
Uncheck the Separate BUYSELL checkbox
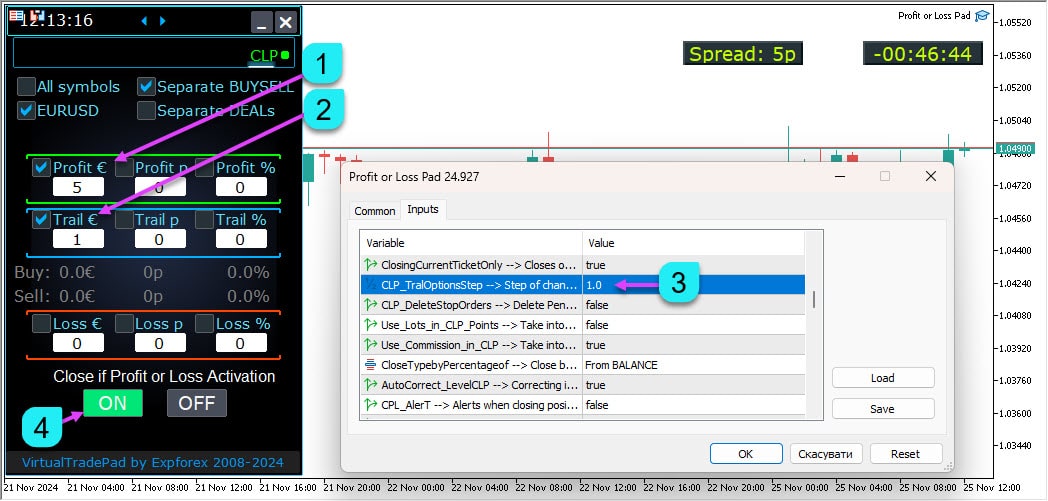pyautogui.click(x=147, y=87)
